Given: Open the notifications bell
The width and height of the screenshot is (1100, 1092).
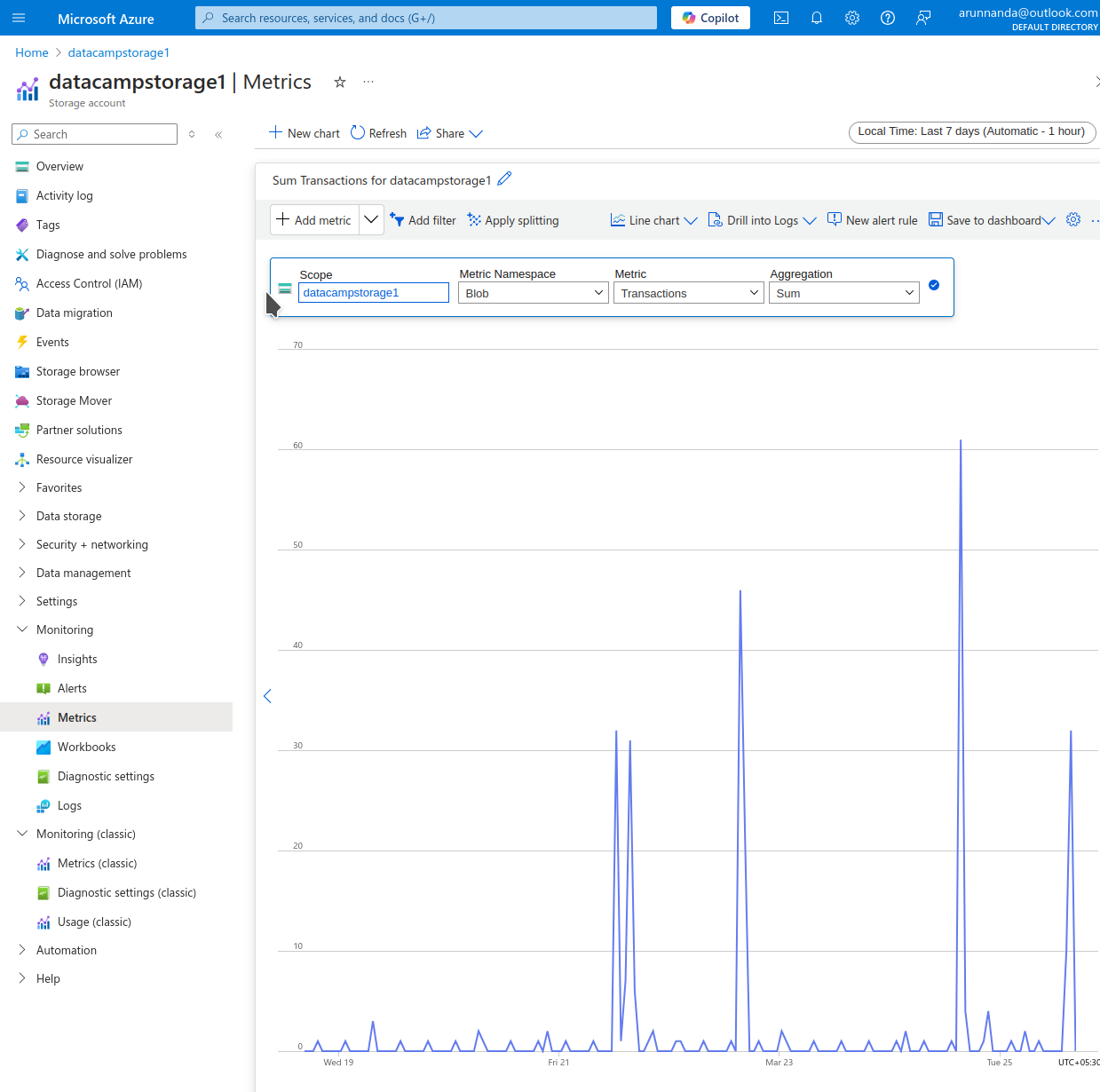Looking at the screenshot, I should coord(817,18).
